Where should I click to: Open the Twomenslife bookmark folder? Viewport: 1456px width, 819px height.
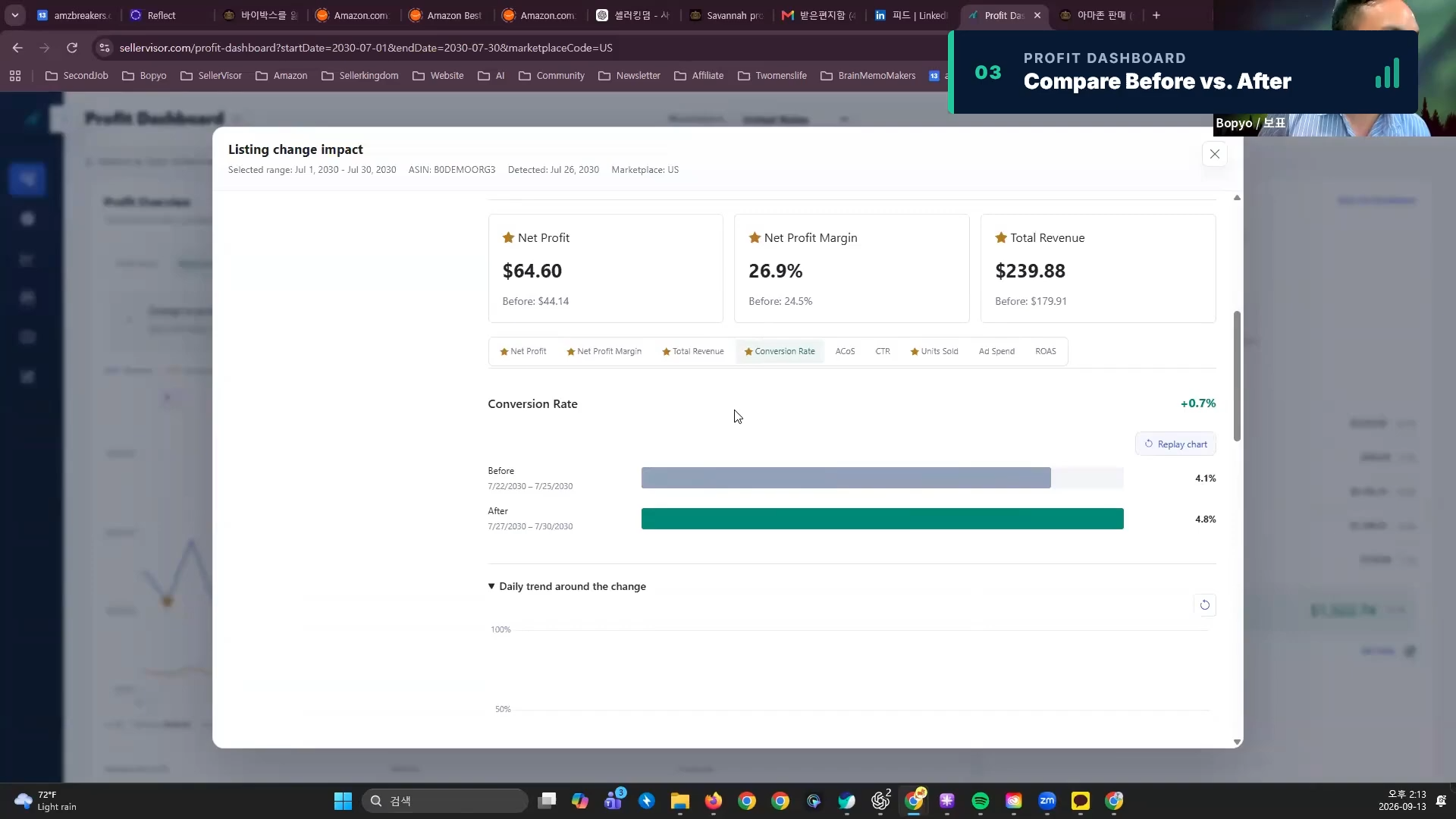point(772,76)
